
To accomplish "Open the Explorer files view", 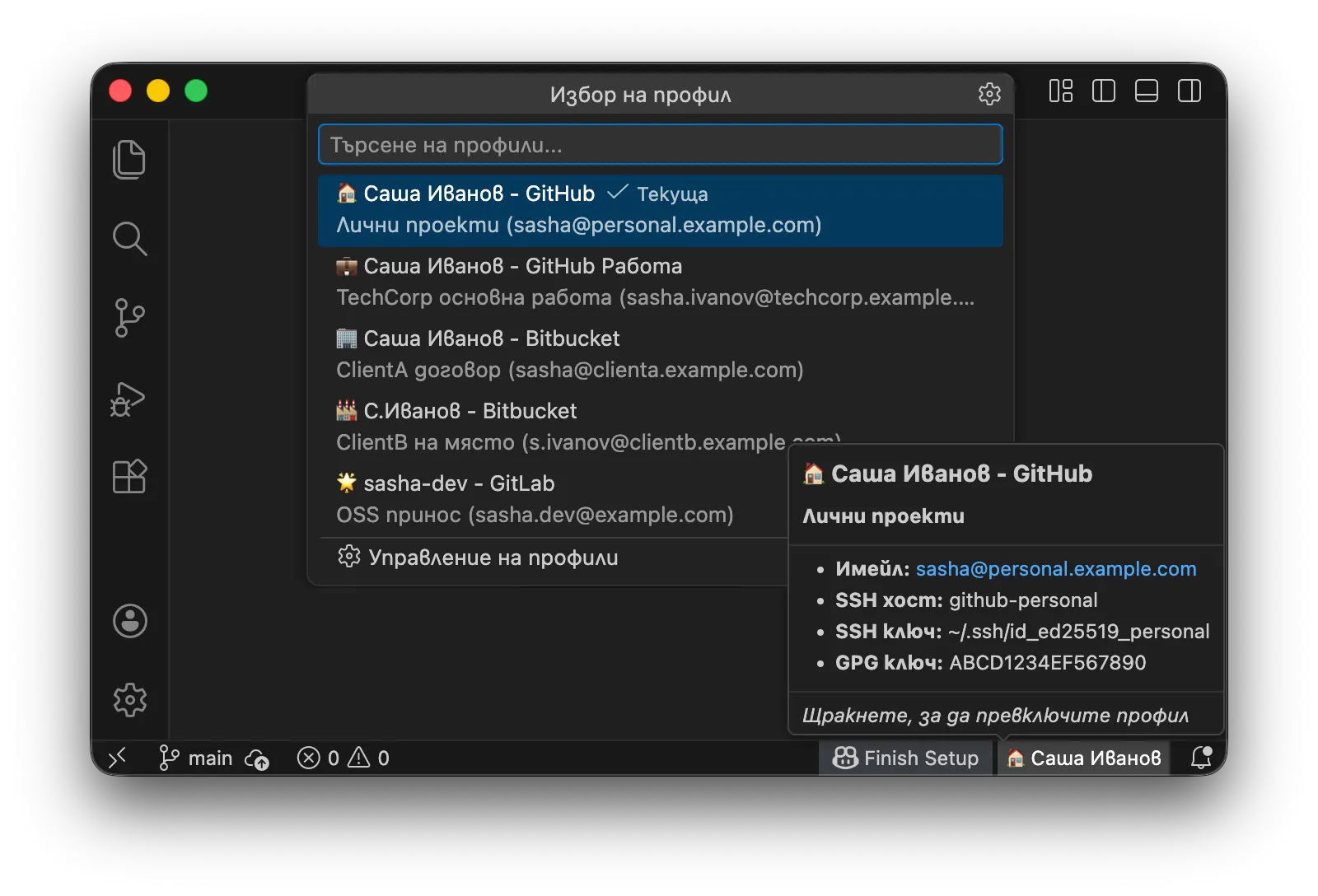I will coord(129,160).
